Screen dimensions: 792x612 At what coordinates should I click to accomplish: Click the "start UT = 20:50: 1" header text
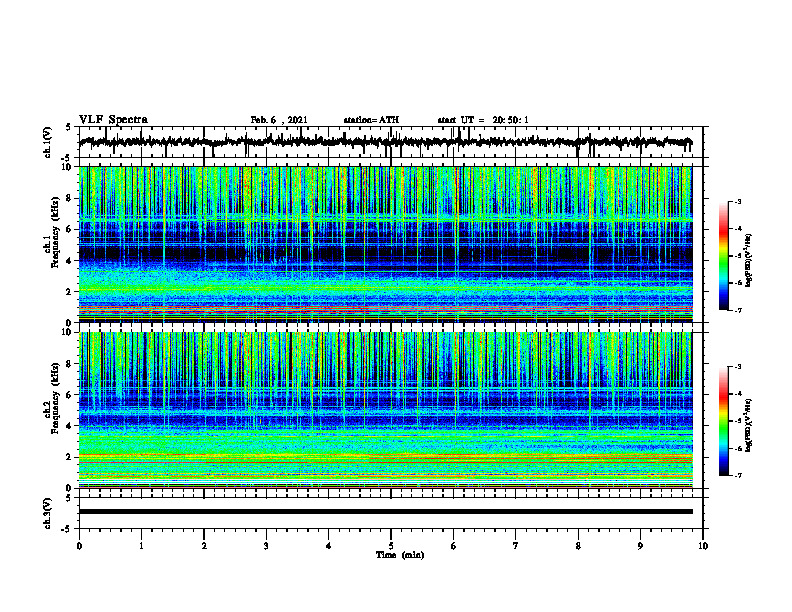point(483,120)
